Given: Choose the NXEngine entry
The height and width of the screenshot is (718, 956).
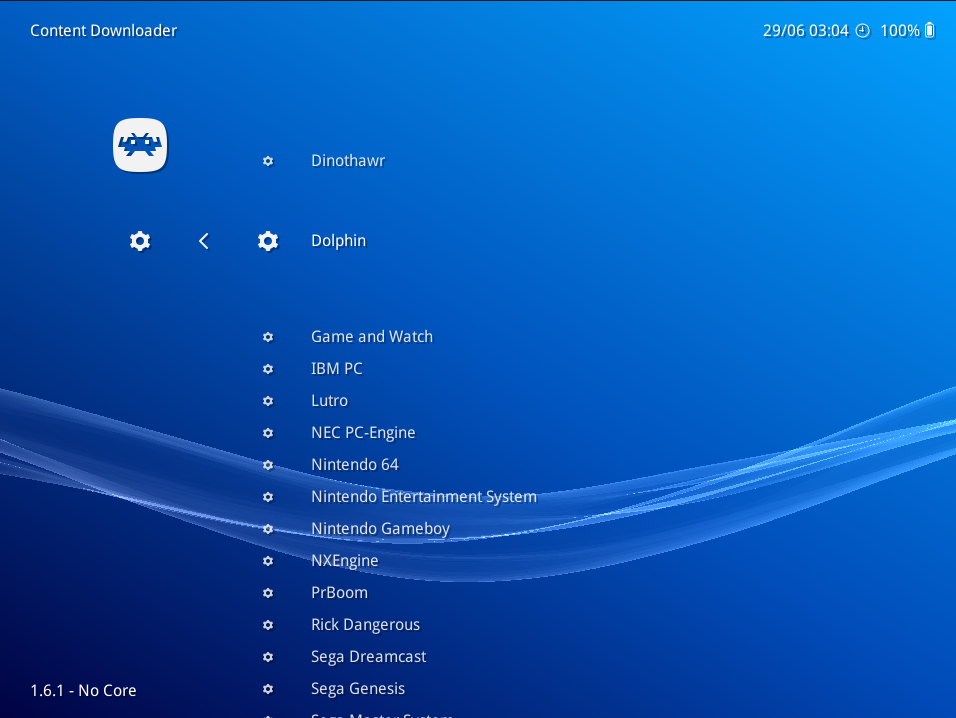Looking at the screenshot, I should click(x=344, y=561).
